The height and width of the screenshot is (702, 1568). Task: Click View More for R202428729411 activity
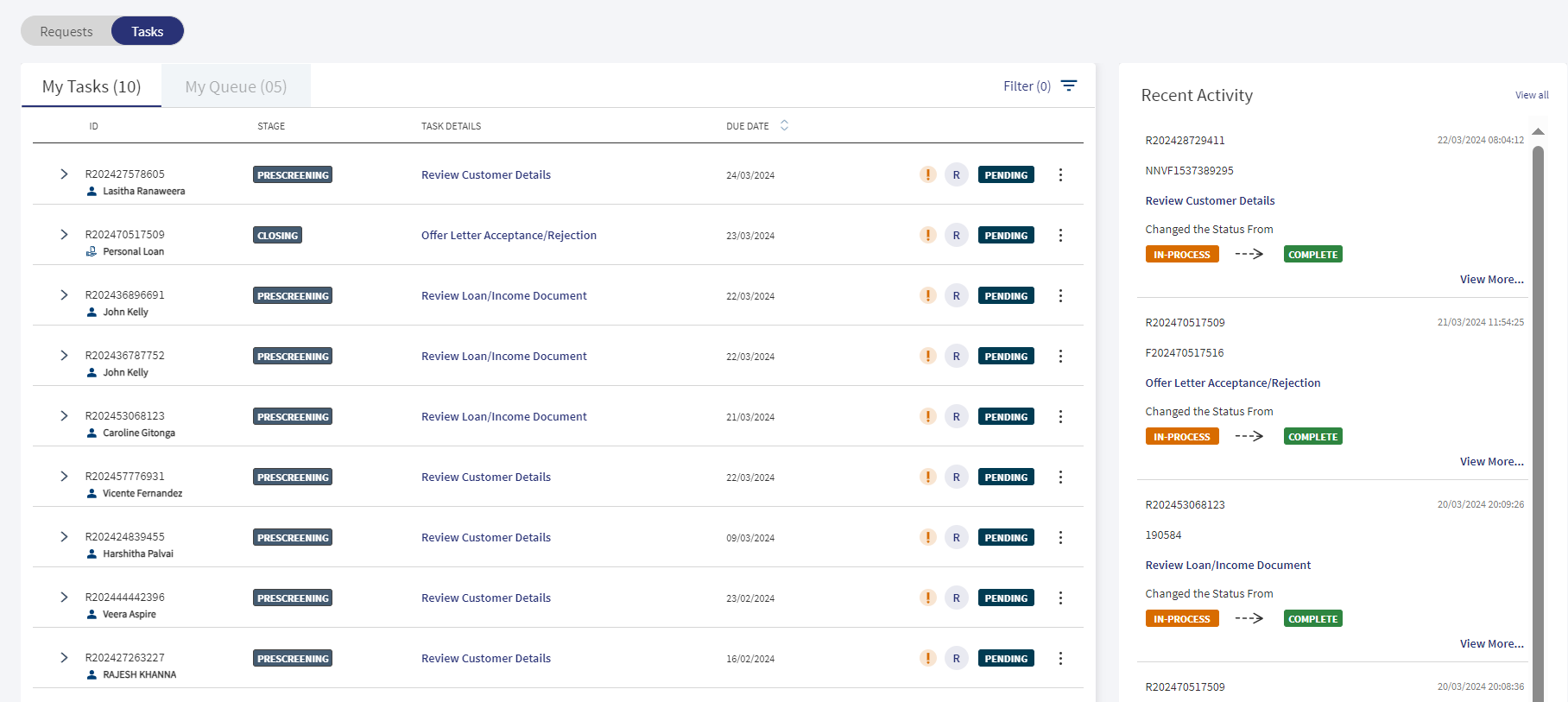tap(1491, 279)
